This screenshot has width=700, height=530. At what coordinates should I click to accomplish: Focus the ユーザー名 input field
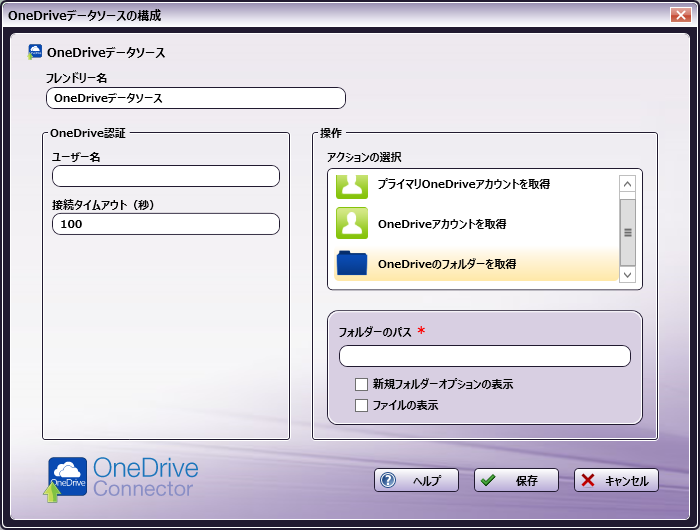(166, 176)
